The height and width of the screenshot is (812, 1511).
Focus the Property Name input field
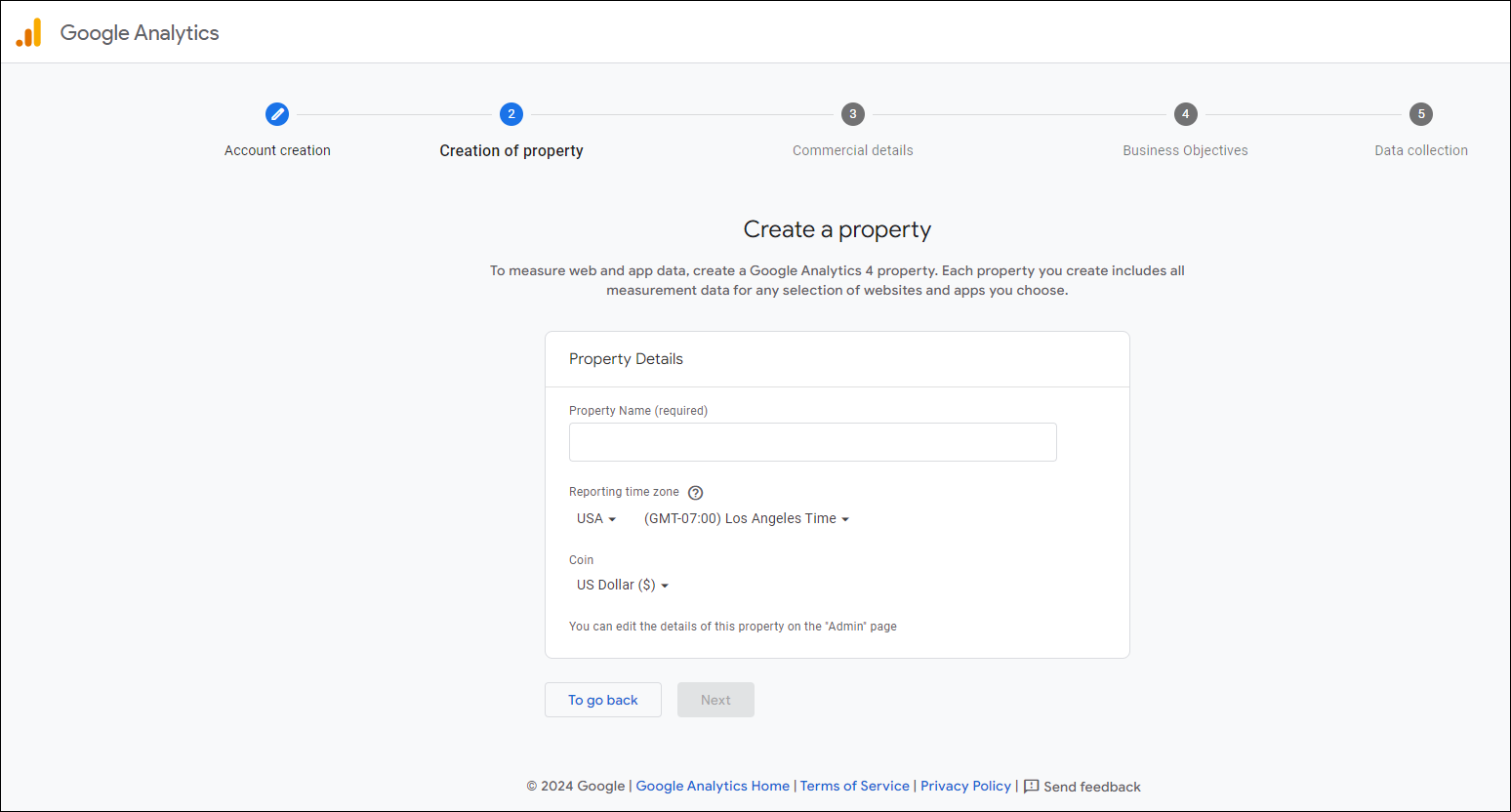coord(812,442)
